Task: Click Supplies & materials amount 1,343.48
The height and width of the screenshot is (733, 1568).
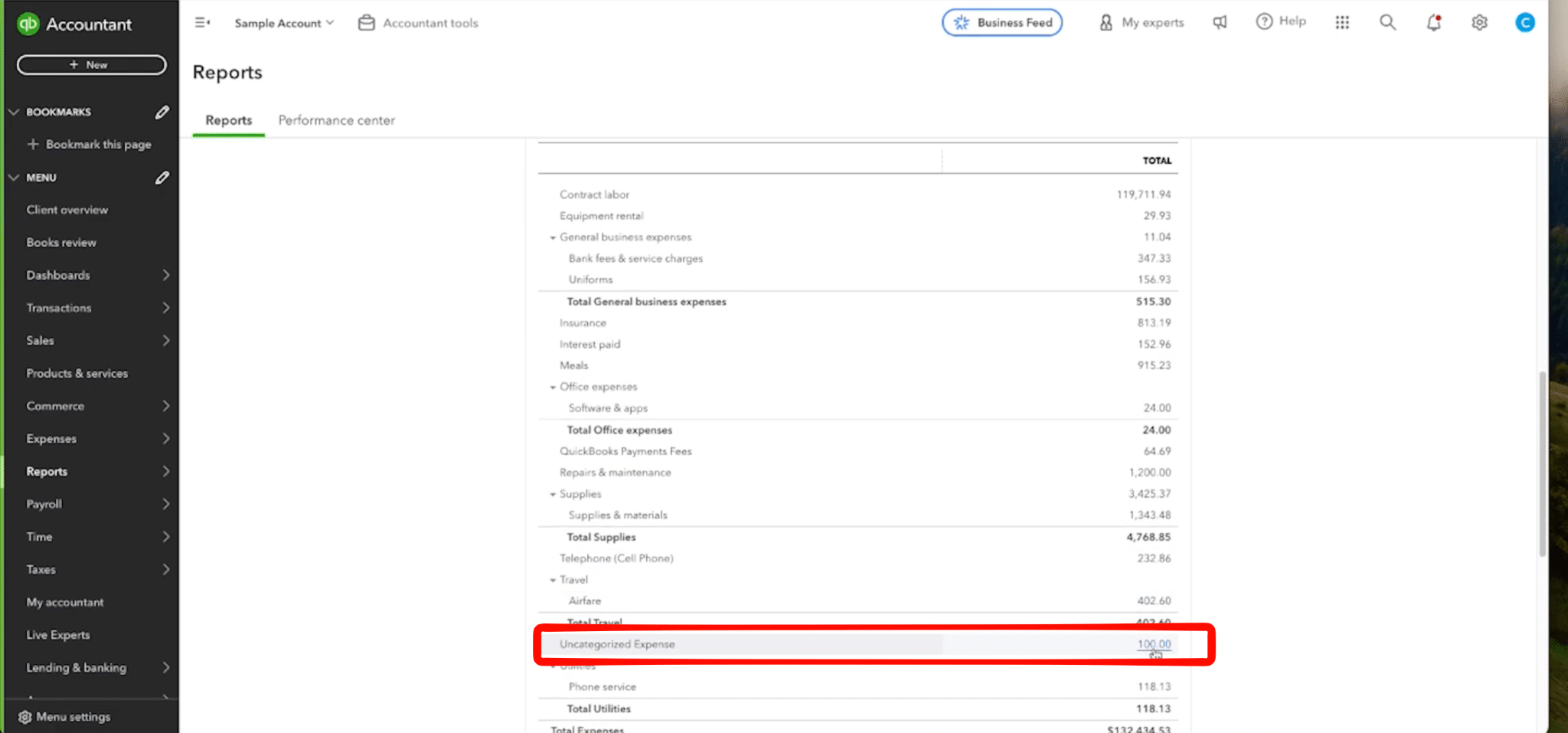Action: [1149, 515]
